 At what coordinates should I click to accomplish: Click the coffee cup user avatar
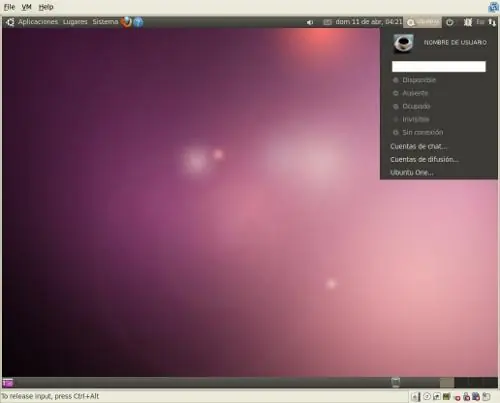tap(403, 43)
